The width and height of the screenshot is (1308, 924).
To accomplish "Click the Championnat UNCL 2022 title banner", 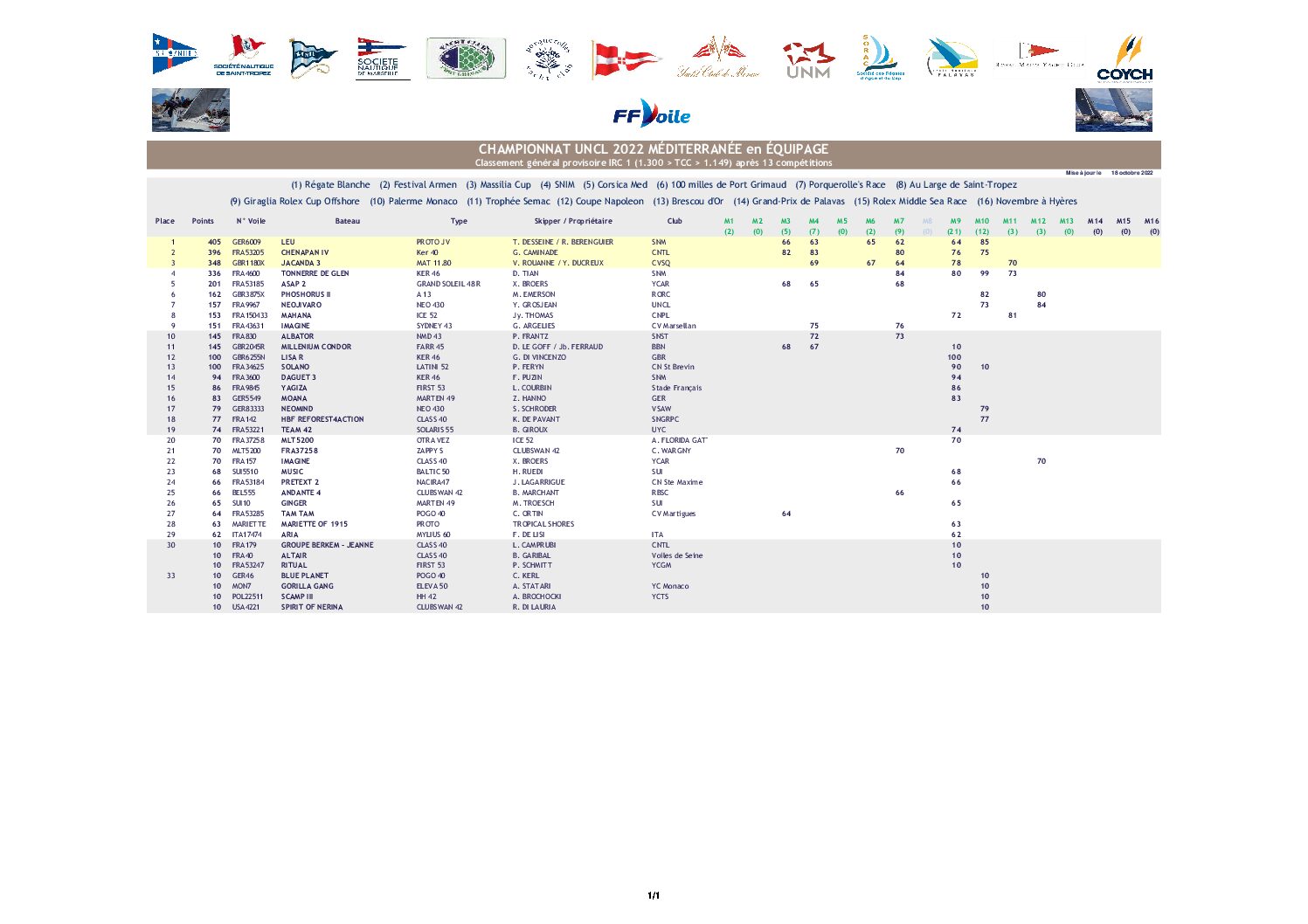I will (x=654, y=155).
